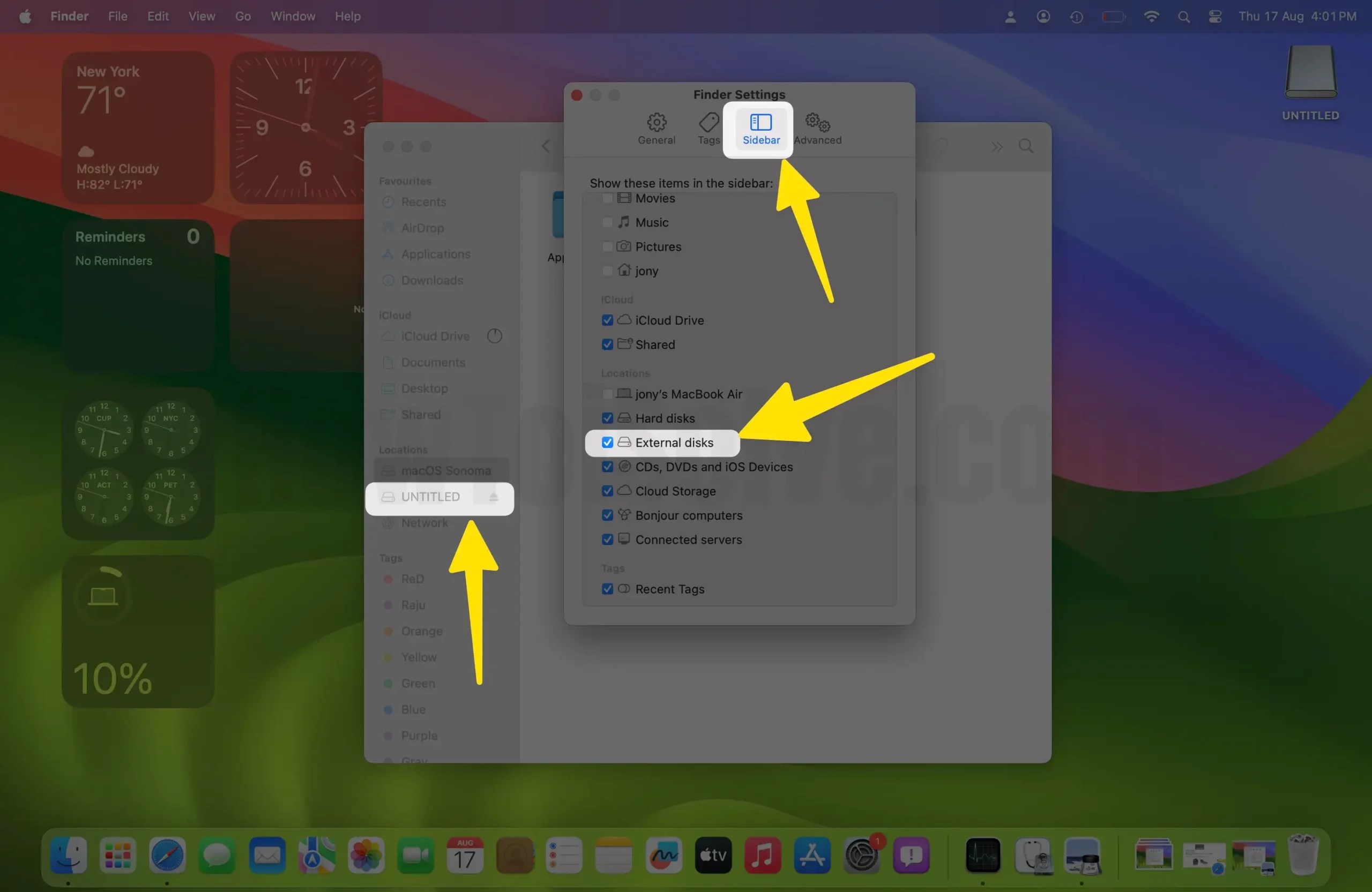Open the Music app from the Dock
Screen dimensions: 1372x892
(763, 856)
